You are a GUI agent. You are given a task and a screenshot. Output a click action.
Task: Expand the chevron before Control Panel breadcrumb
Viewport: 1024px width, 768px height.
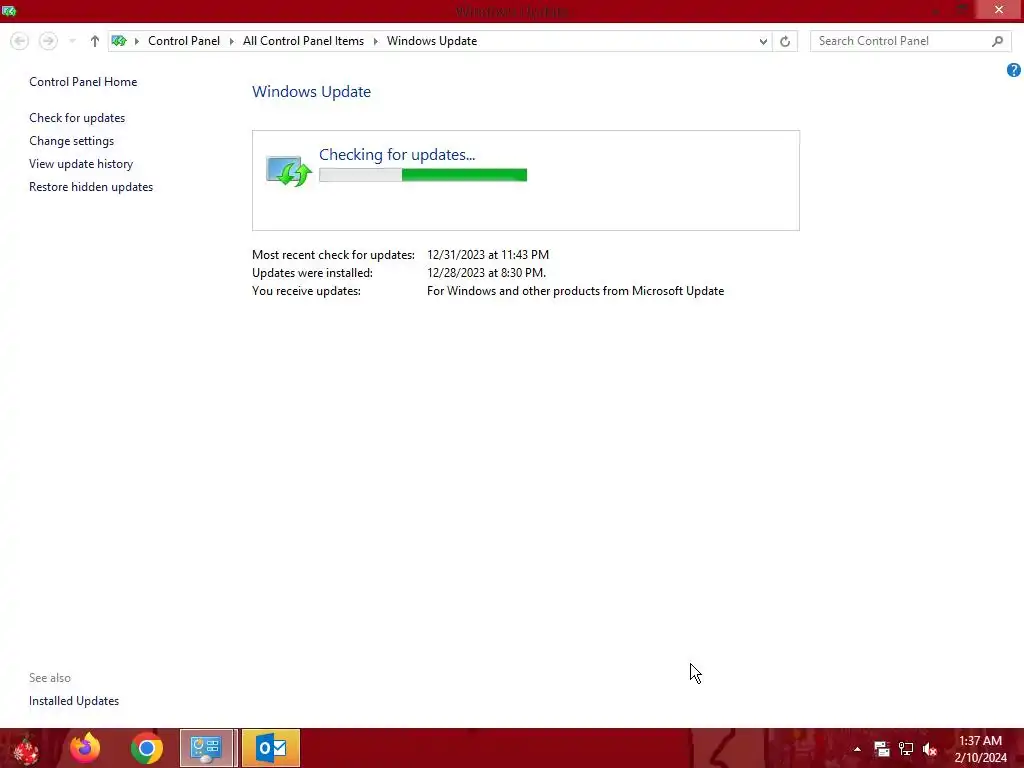pyautogui.click(x=136, y=41)
